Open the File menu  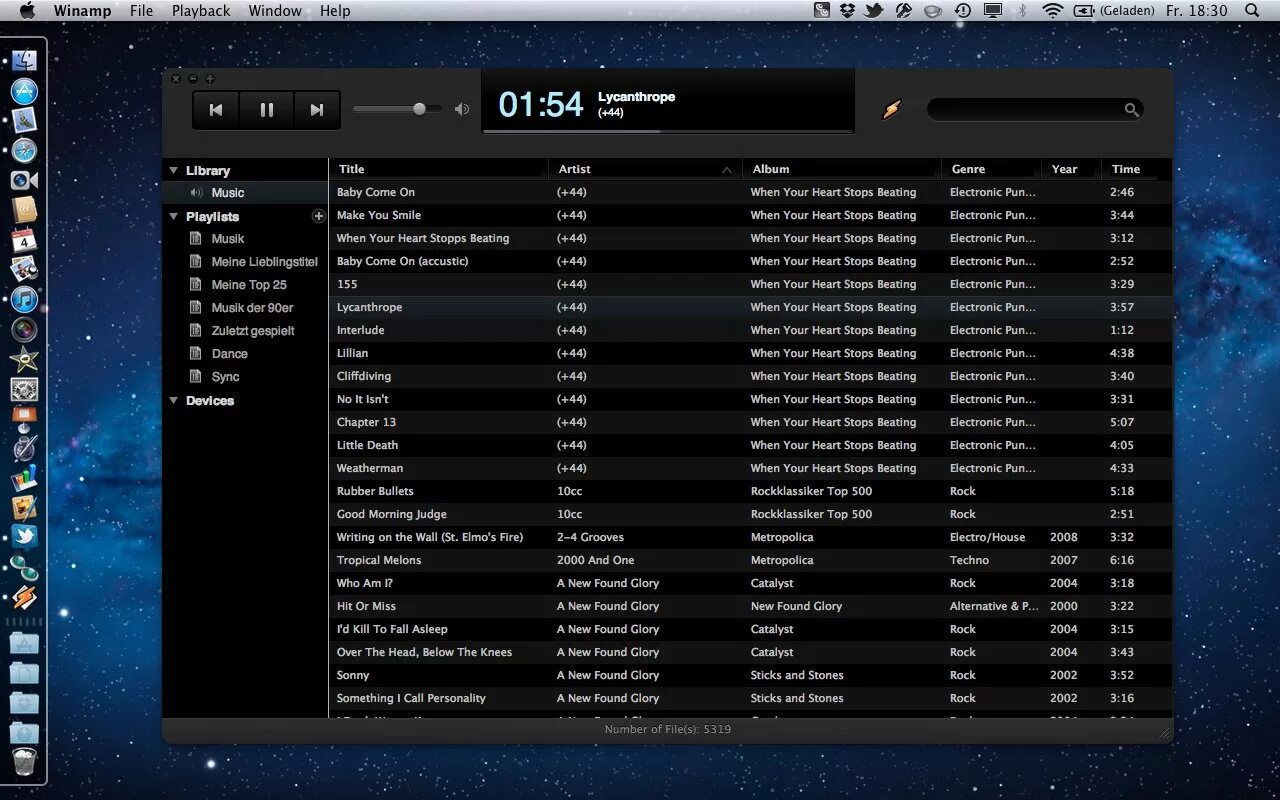[x=142, y=10]
